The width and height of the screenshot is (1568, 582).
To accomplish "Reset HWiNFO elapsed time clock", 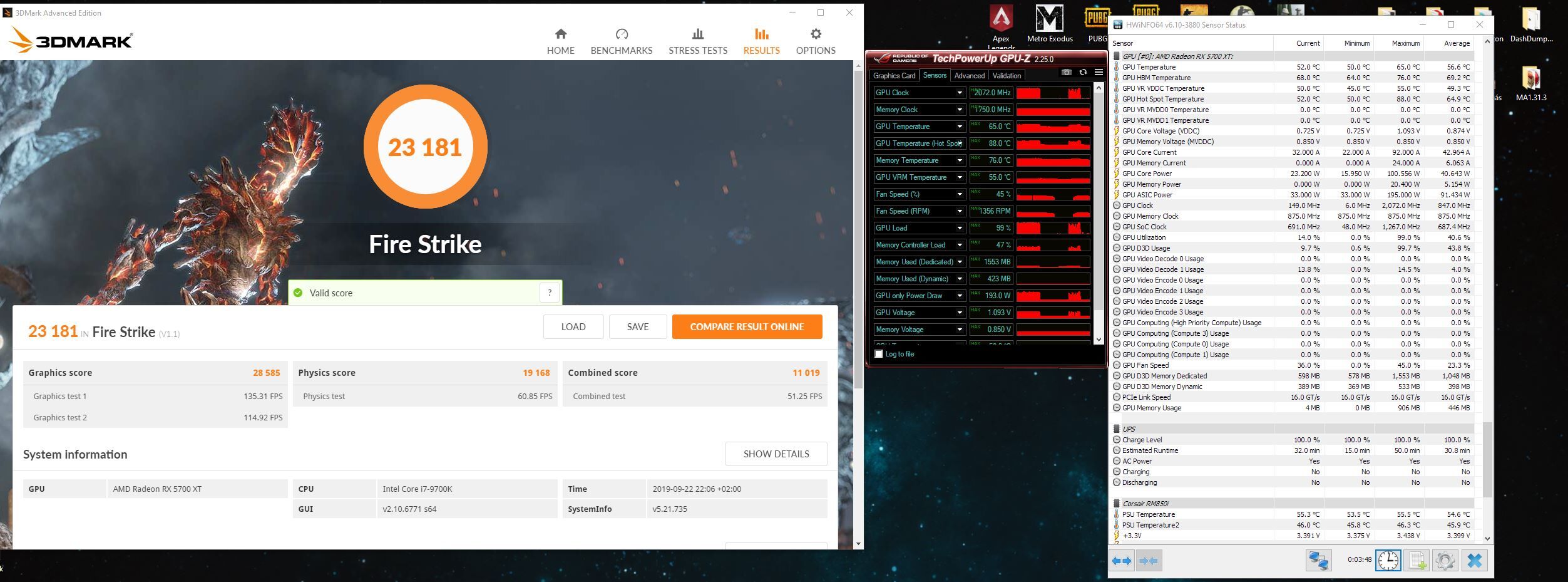I will point(1388,560).
